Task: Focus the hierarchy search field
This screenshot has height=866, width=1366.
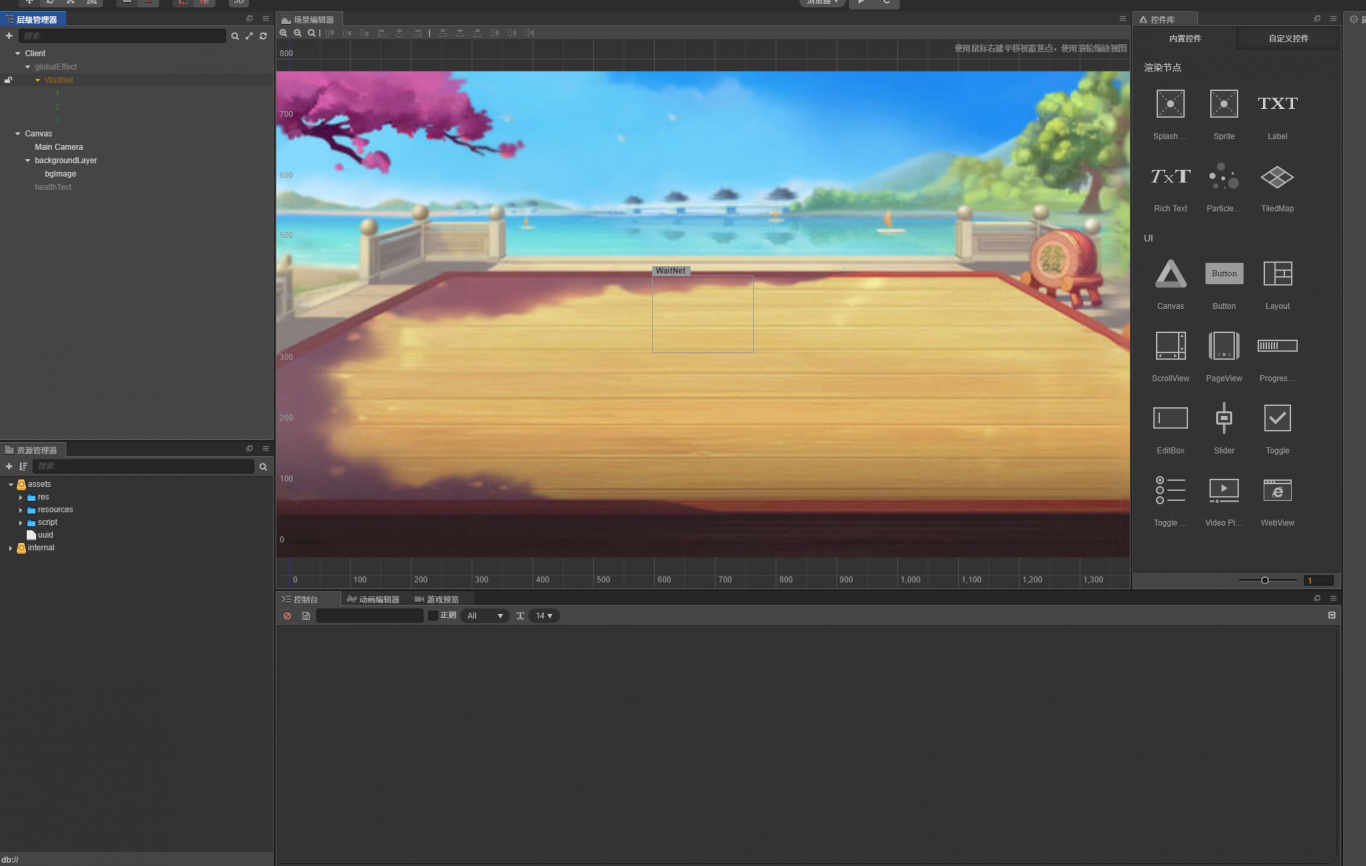Action: [x=122, y=36]
